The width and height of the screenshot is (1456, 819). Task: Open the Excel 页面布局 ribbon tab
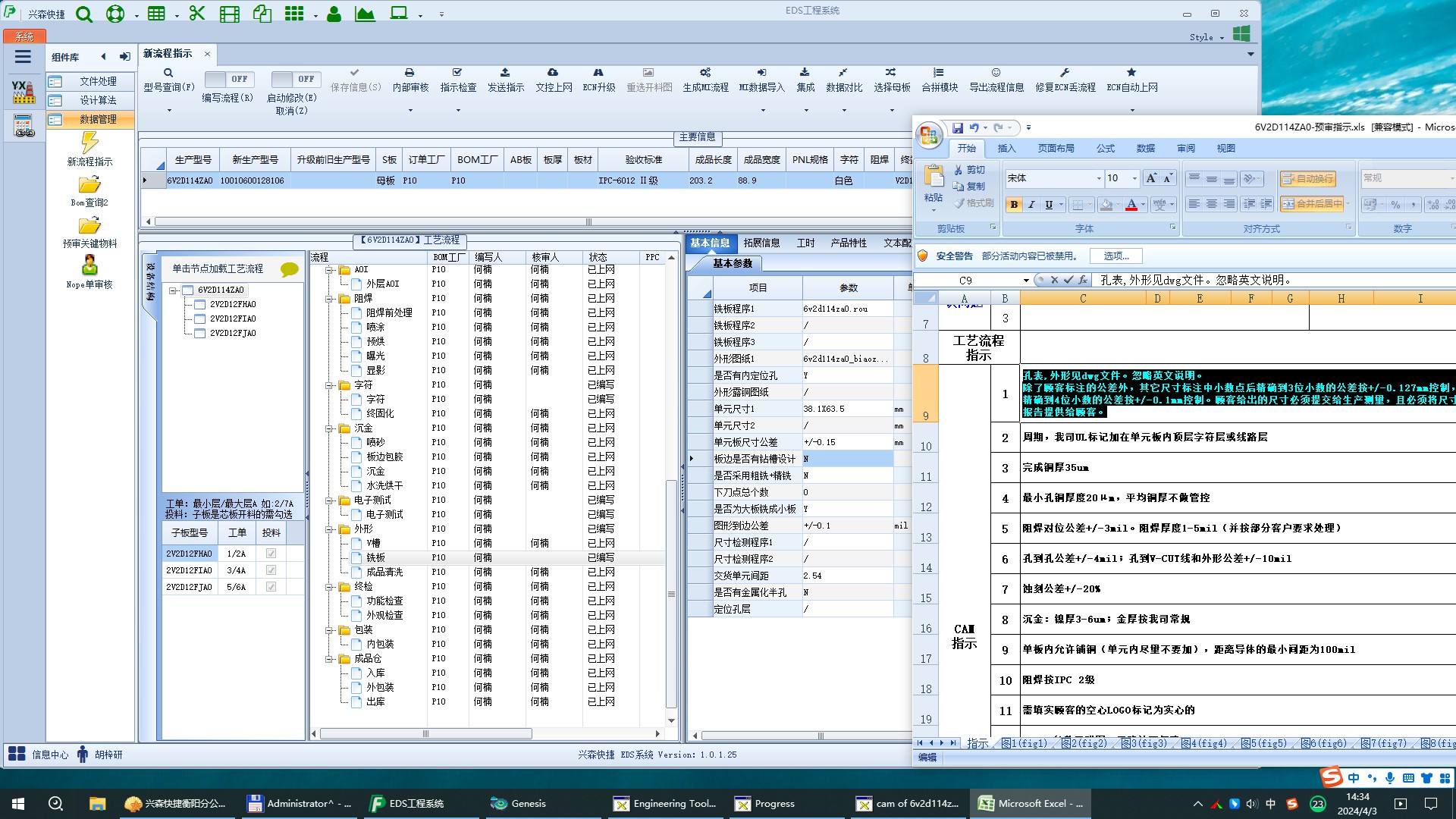click(x=1056, y=149)
